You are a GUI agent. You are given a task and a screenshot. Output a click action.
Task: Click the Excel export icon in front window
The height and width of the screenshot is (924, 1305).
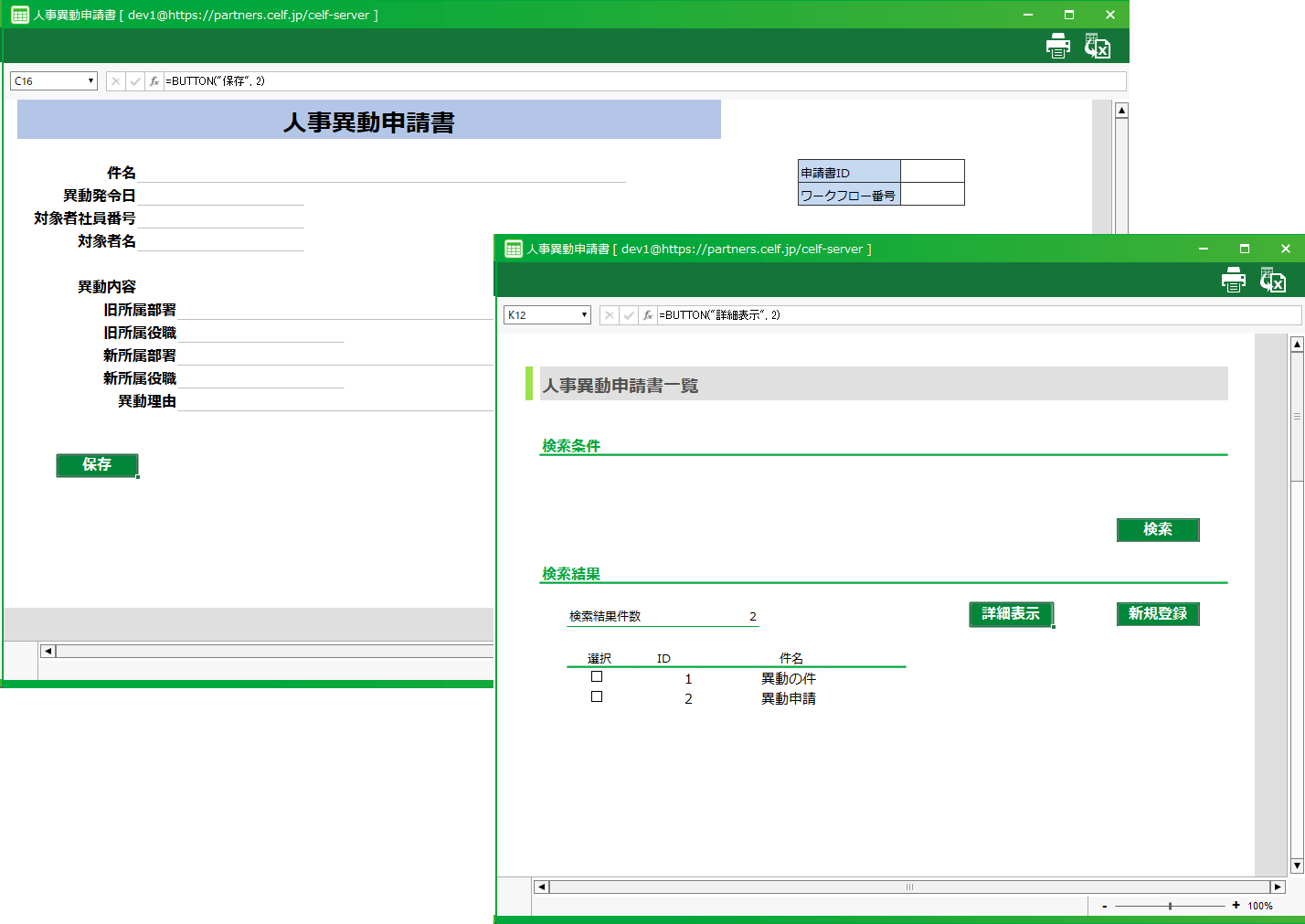pyautogui.click(x=1272, y=280)
